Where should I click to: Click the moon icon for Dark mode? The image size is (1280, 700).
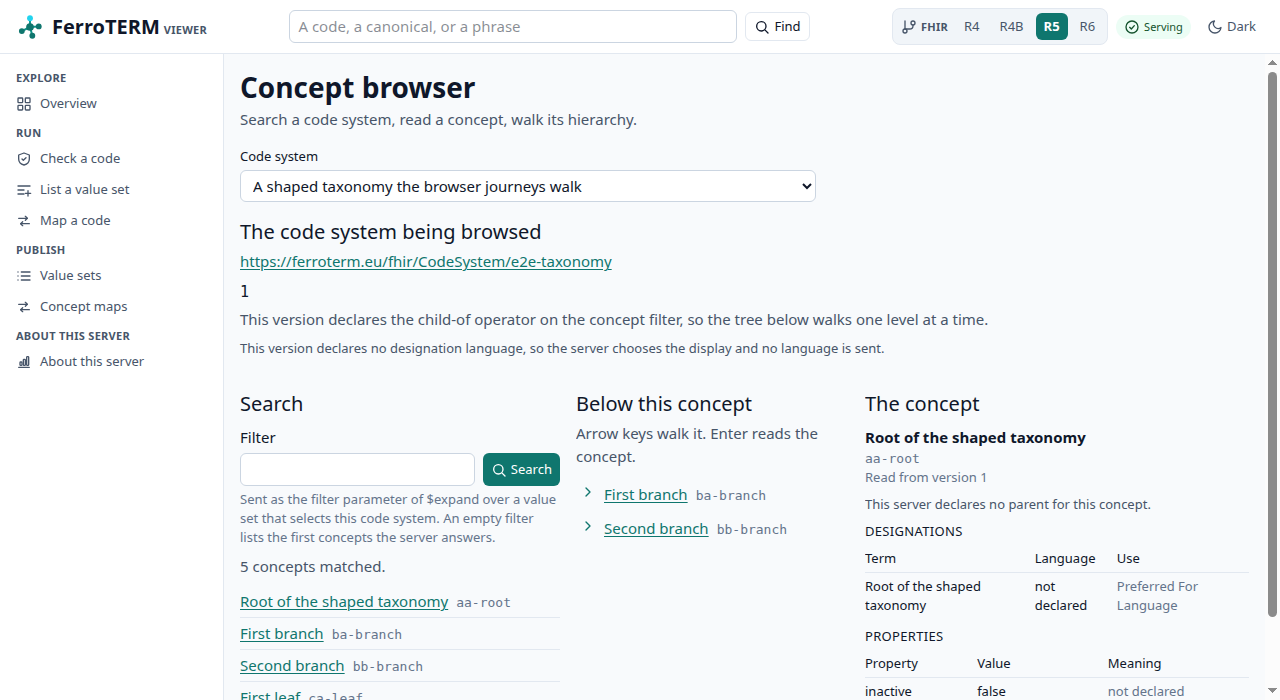click(1215, 27)
